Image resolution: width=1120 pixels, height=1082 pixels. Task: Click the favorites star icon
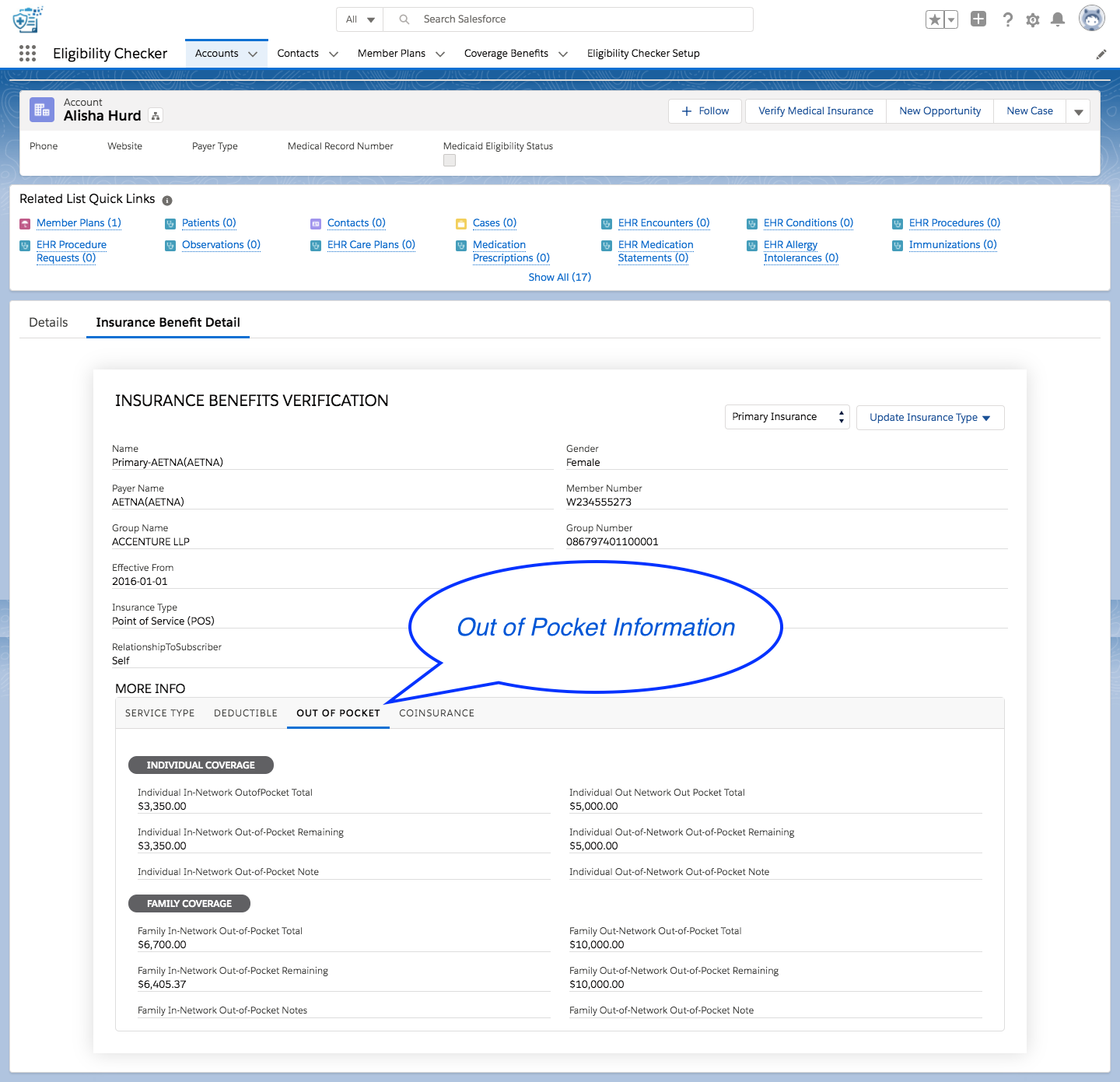pyautogui.click(x=935, y=19)
